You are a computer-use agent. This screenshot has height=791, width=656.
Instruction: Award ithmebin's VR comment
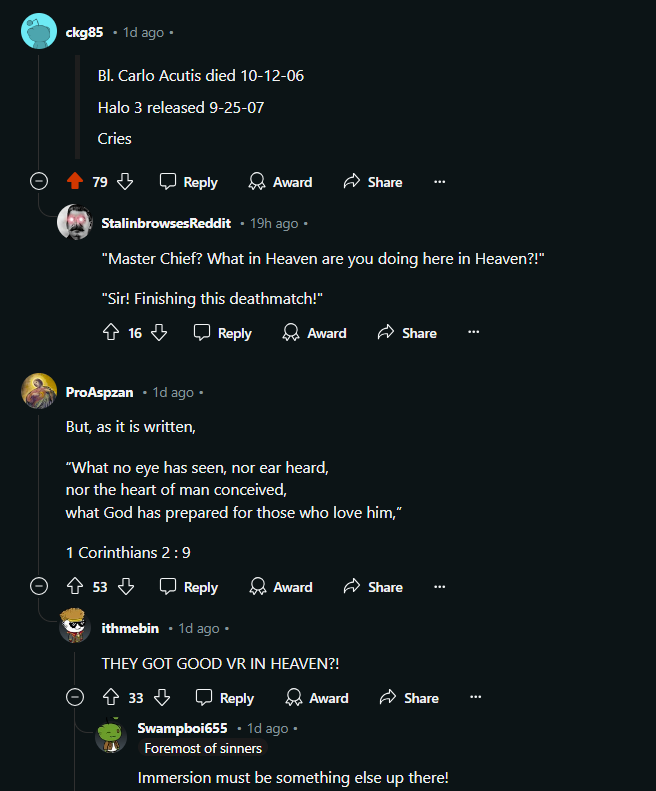click(316, 698)
